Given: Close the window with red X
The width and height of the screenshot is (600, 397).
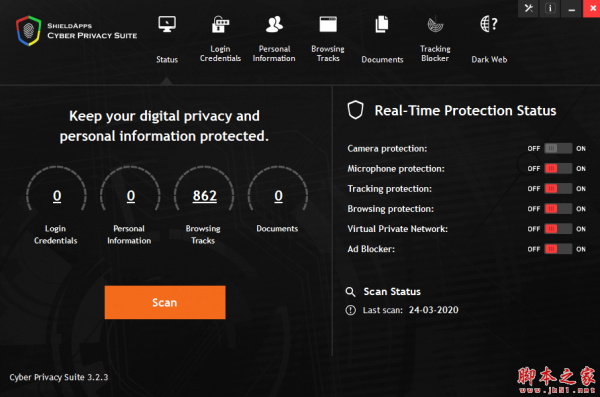Looking at the screenshot, I should (592, 8).
